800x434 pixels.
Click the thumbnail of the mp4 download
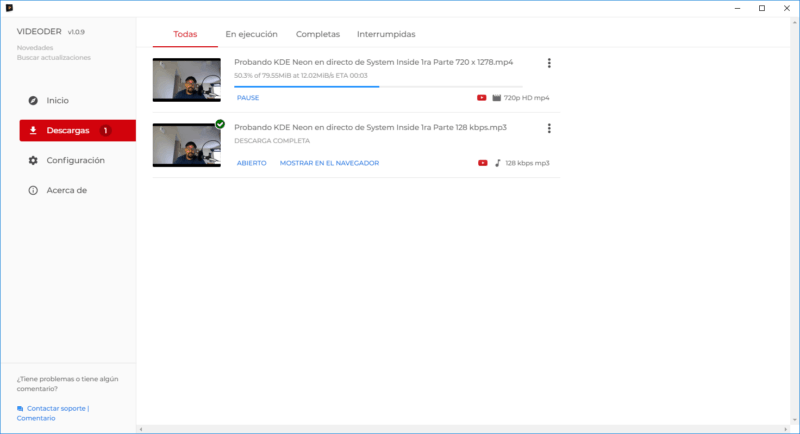click(187, 80)
